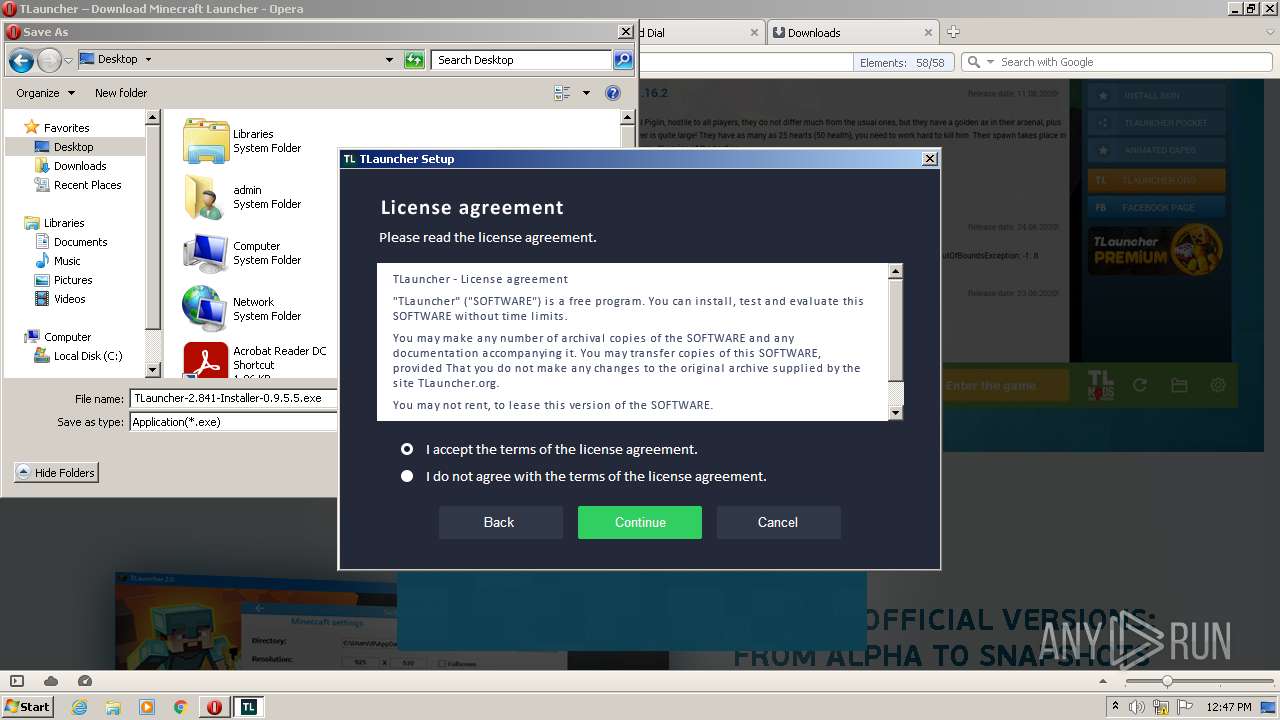
Task: Open the Windows Start menu
Action: click(28, 706)
